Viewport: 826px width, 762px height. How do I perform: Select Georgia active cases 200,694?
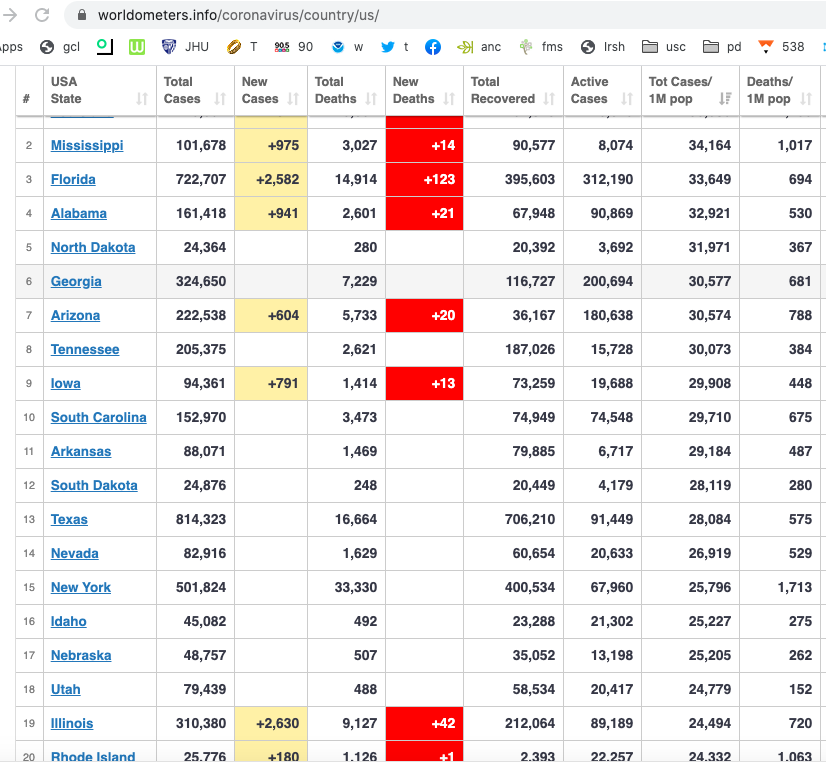point(608,281)
